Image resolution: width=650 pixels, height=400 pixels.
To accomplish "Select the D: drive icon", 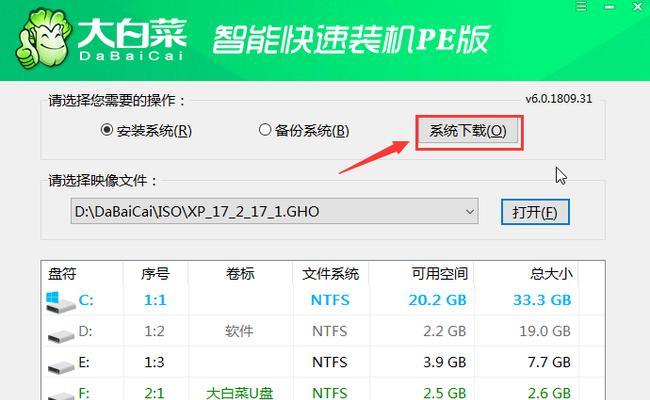I will (x=61, y=335).
